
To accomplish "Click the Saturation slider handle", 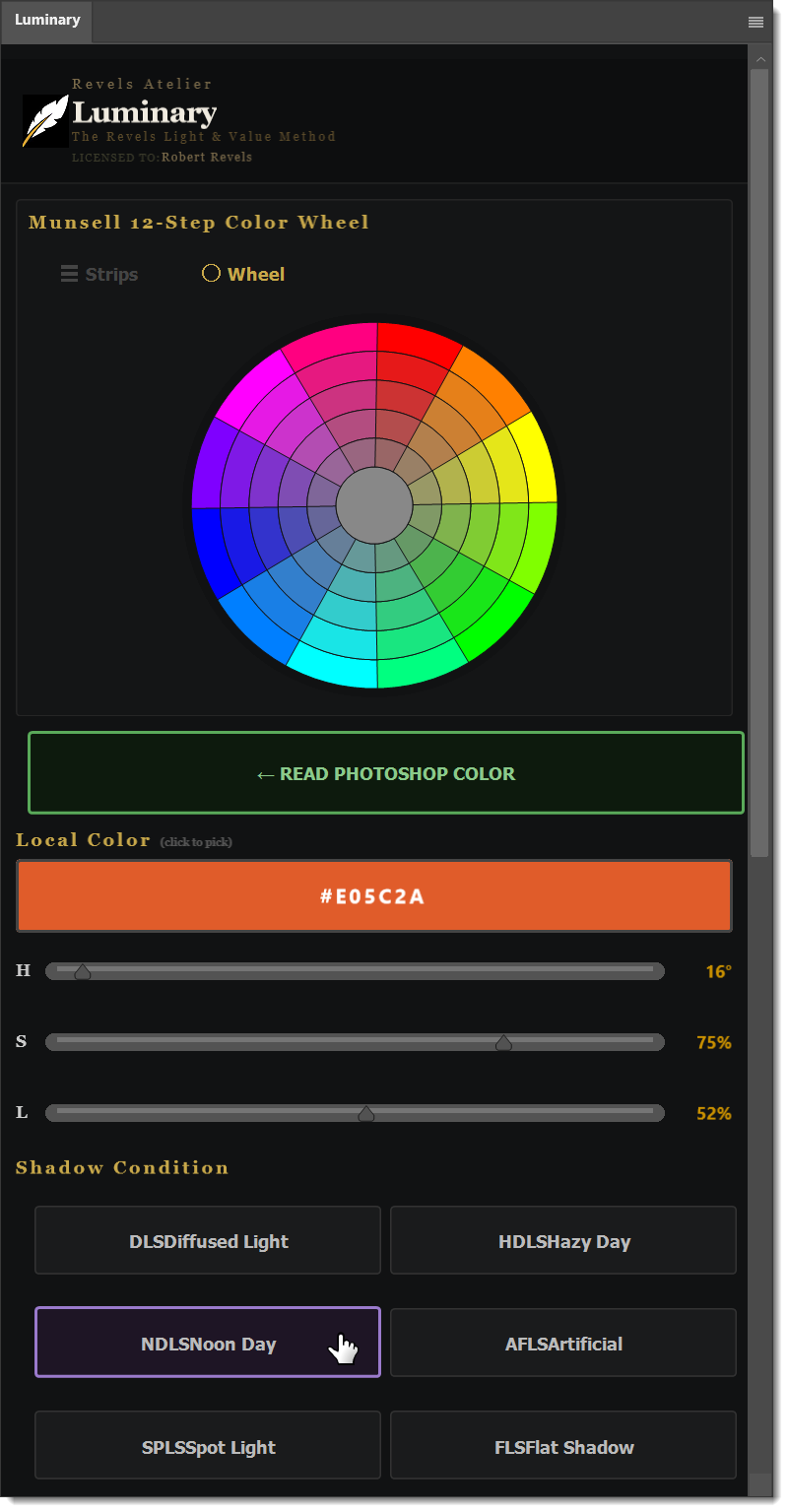I will click(503, 1042).
